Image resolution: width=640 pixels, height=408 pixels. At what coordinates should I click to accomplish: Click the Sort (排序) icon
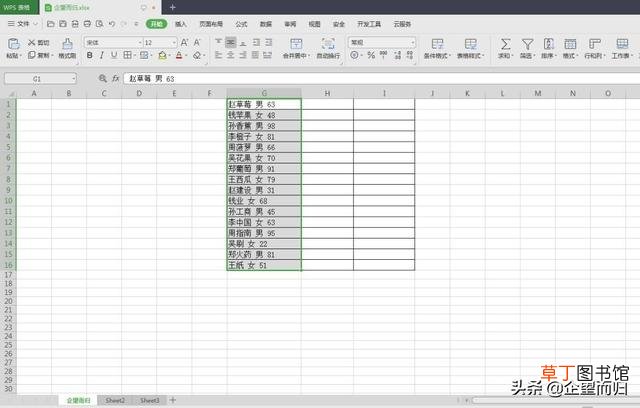click(x=549, y=44)
